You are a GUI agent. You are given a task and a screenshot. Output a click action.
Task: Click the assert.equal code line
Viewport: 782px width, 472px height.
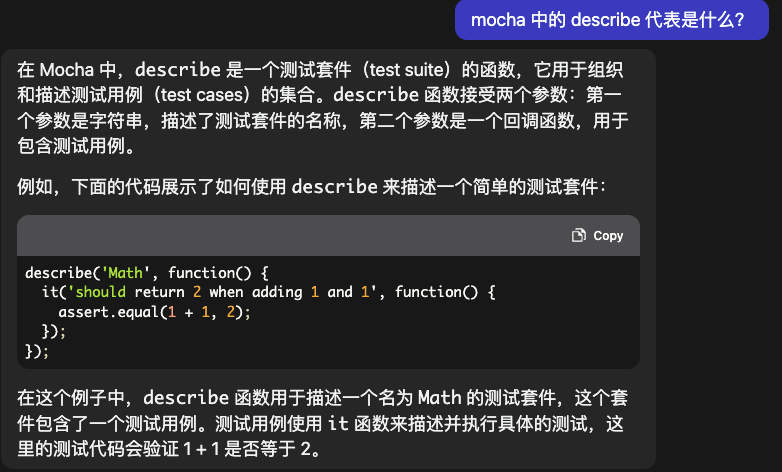pos(153,312)
